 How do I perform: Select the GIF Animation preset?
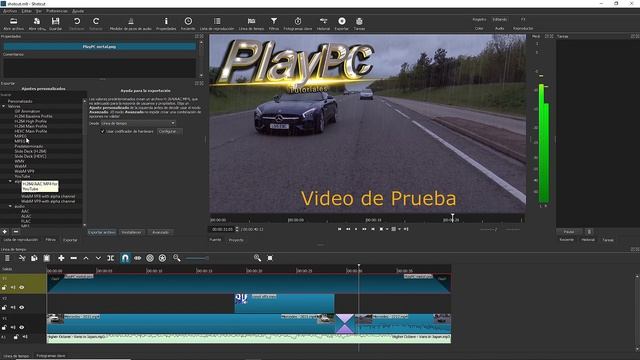27,111
